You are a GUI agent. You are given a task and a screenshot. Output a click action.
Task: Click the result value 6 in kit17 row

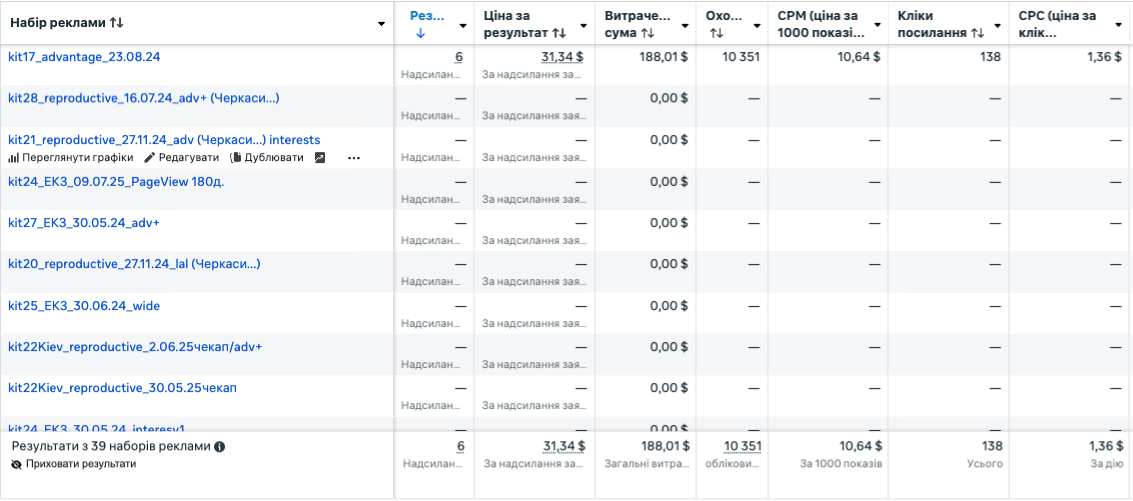click(x=460, y=57)
